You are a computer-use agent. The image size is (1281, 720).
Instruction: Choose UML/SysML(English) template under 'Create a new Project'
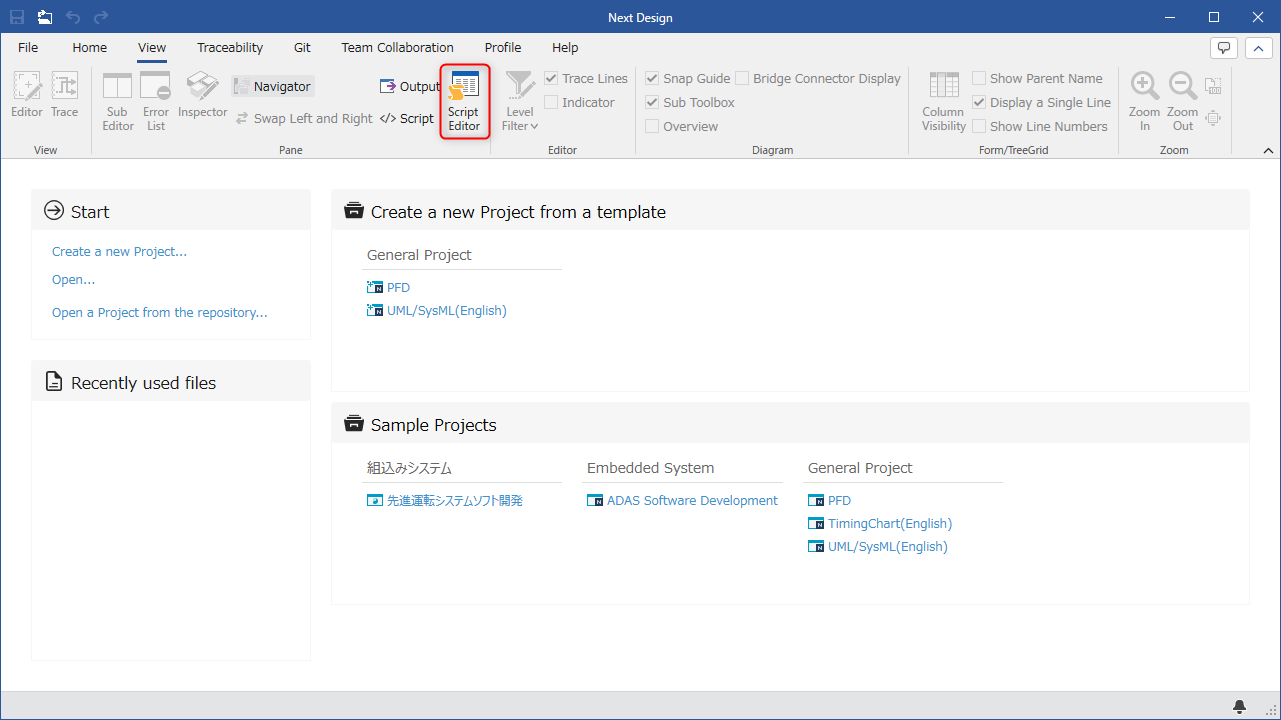[437, 311]
